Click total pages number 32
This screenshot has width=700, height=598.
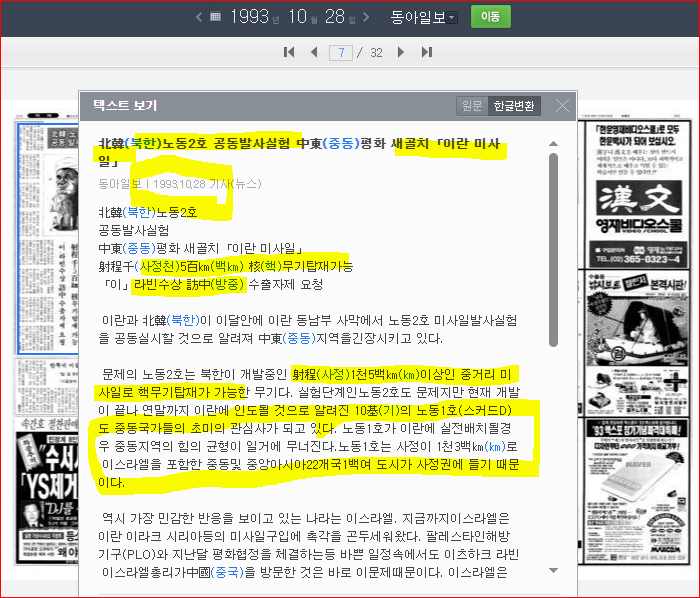coord(376,53)
